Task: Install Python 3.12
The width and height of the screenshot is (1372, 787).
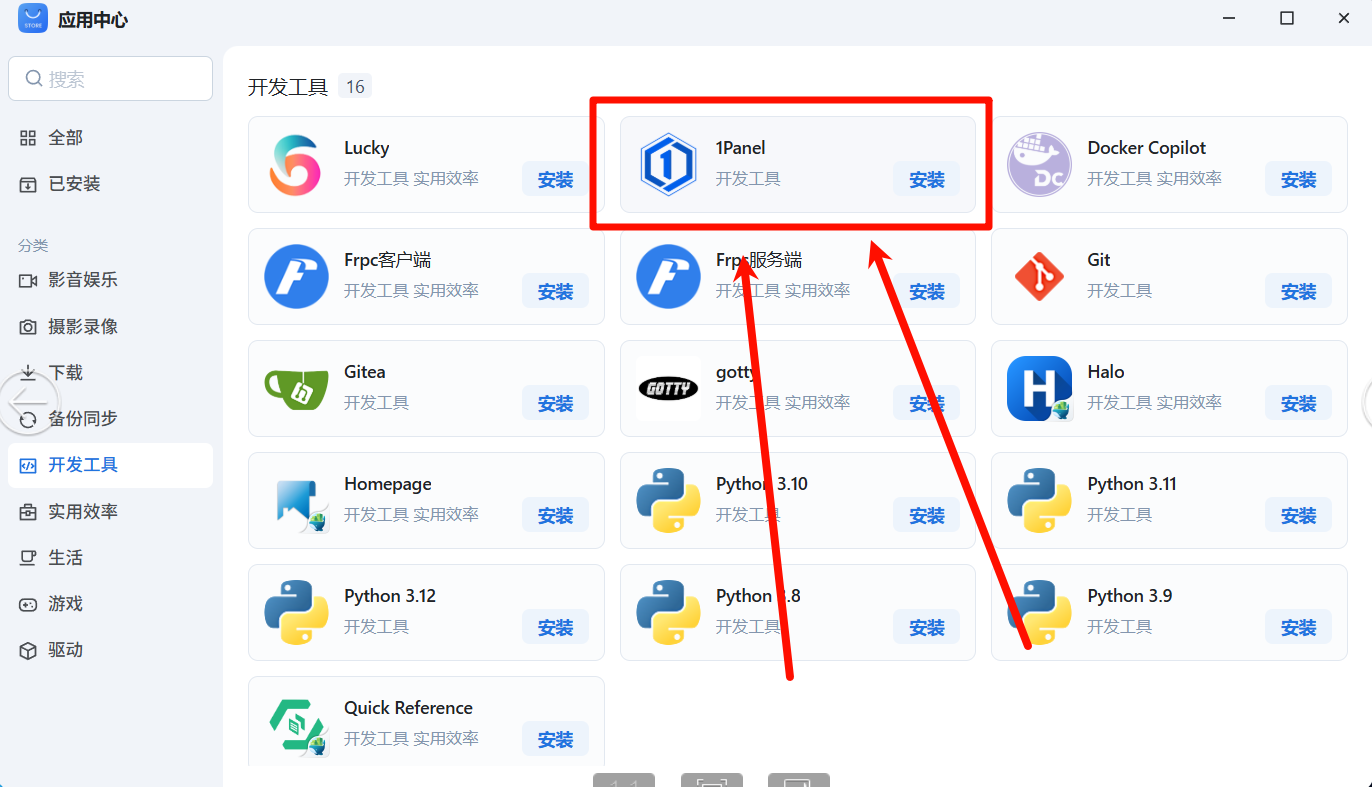Action: point(555,627)
